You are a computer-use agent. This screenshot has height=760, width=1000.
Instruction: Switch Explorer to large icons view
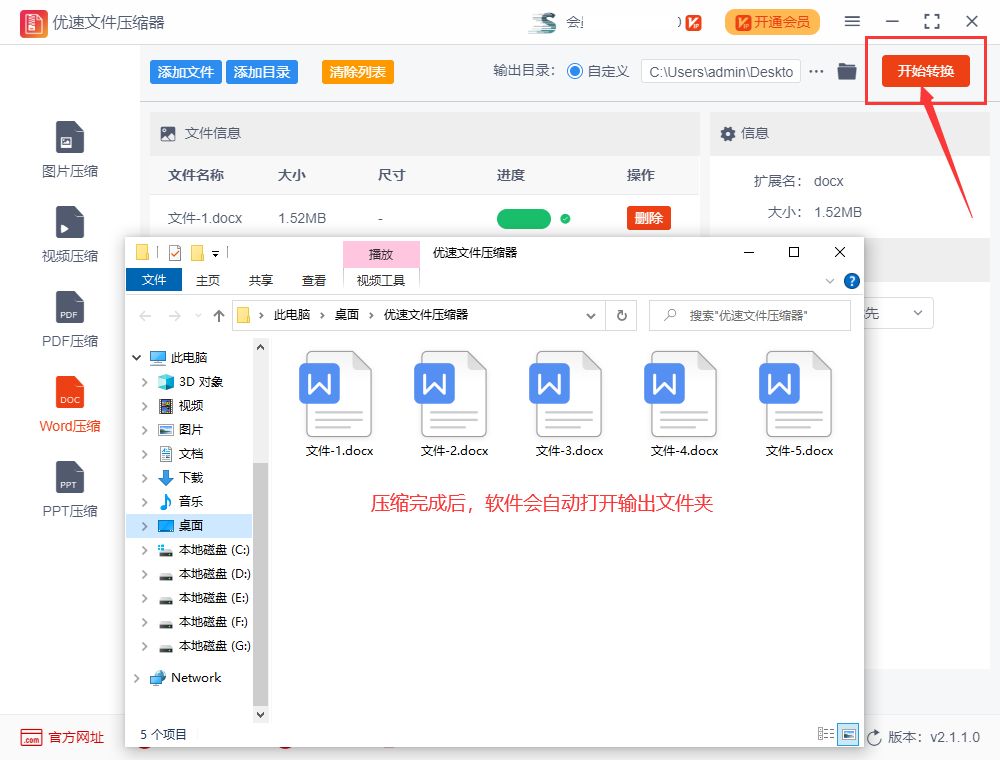848,734
